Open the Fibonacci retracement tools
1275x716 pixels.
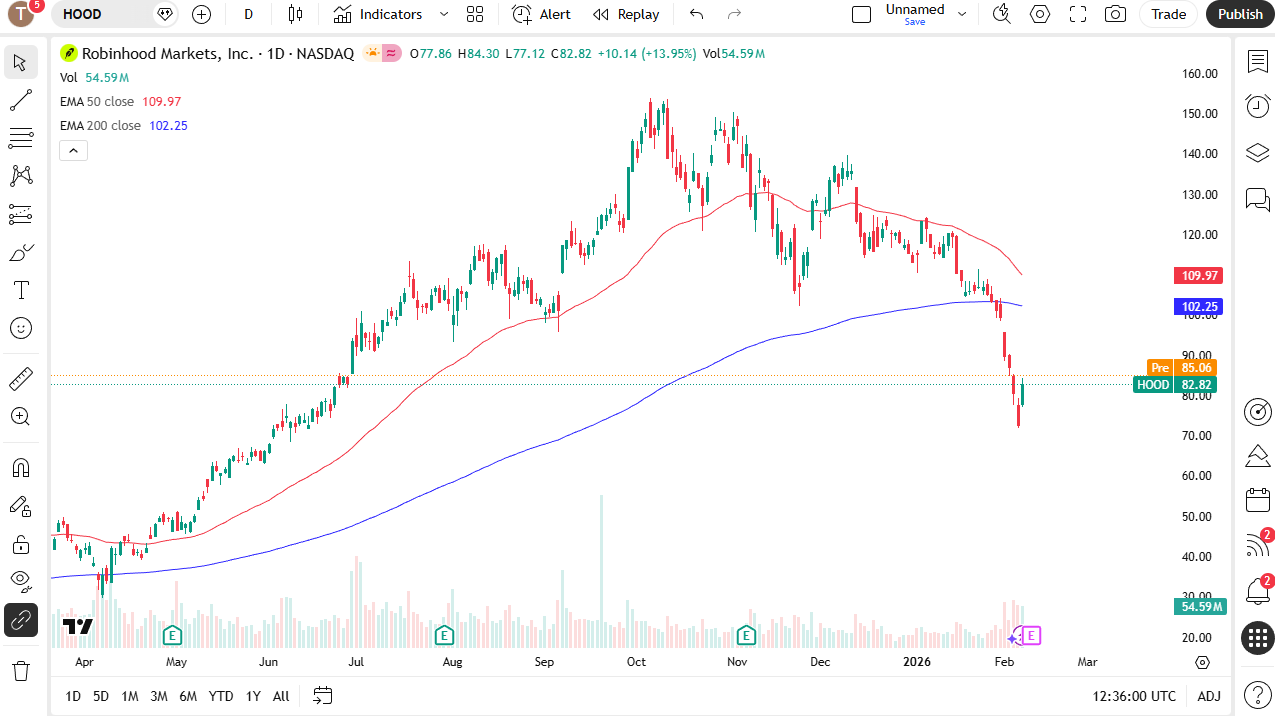tap(21, 138)
